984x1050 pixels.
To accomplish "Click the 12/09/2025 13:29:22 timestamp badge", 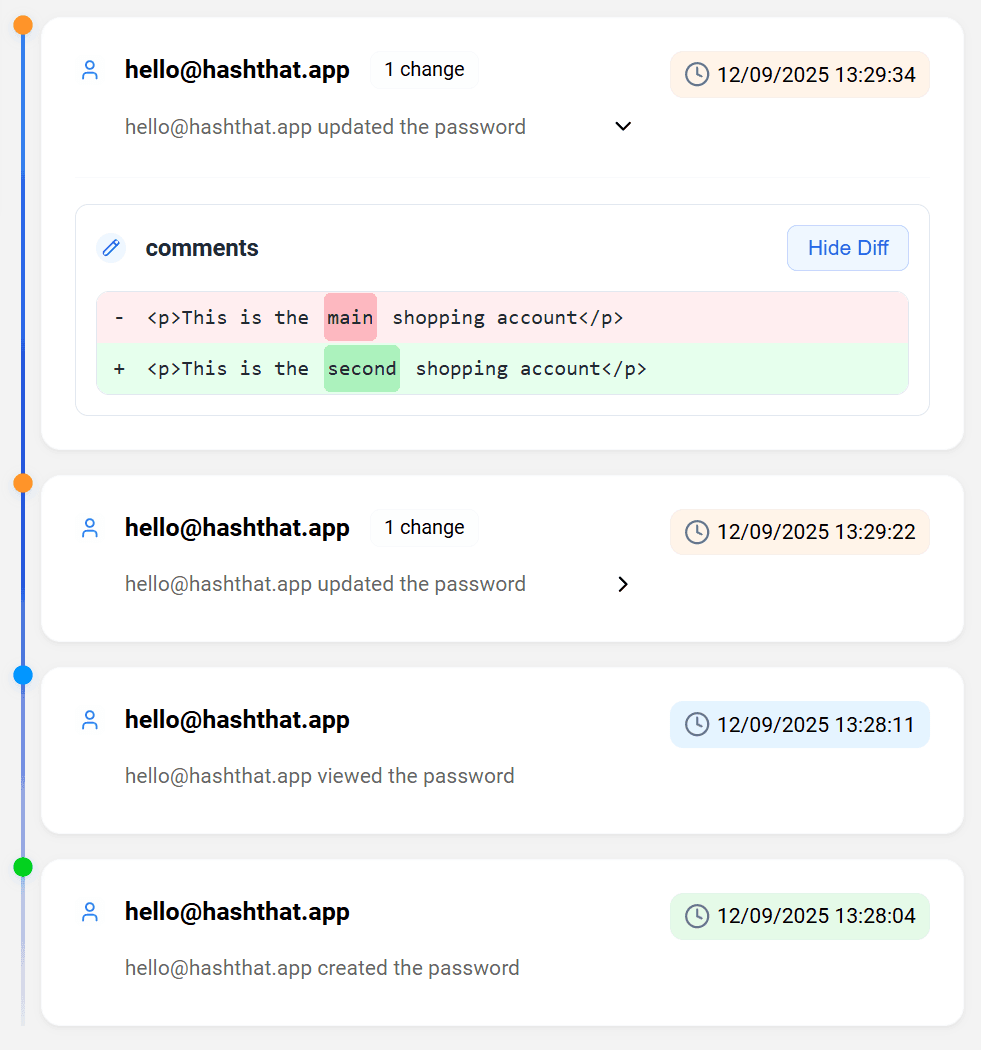I will click(x=800, y=532).
